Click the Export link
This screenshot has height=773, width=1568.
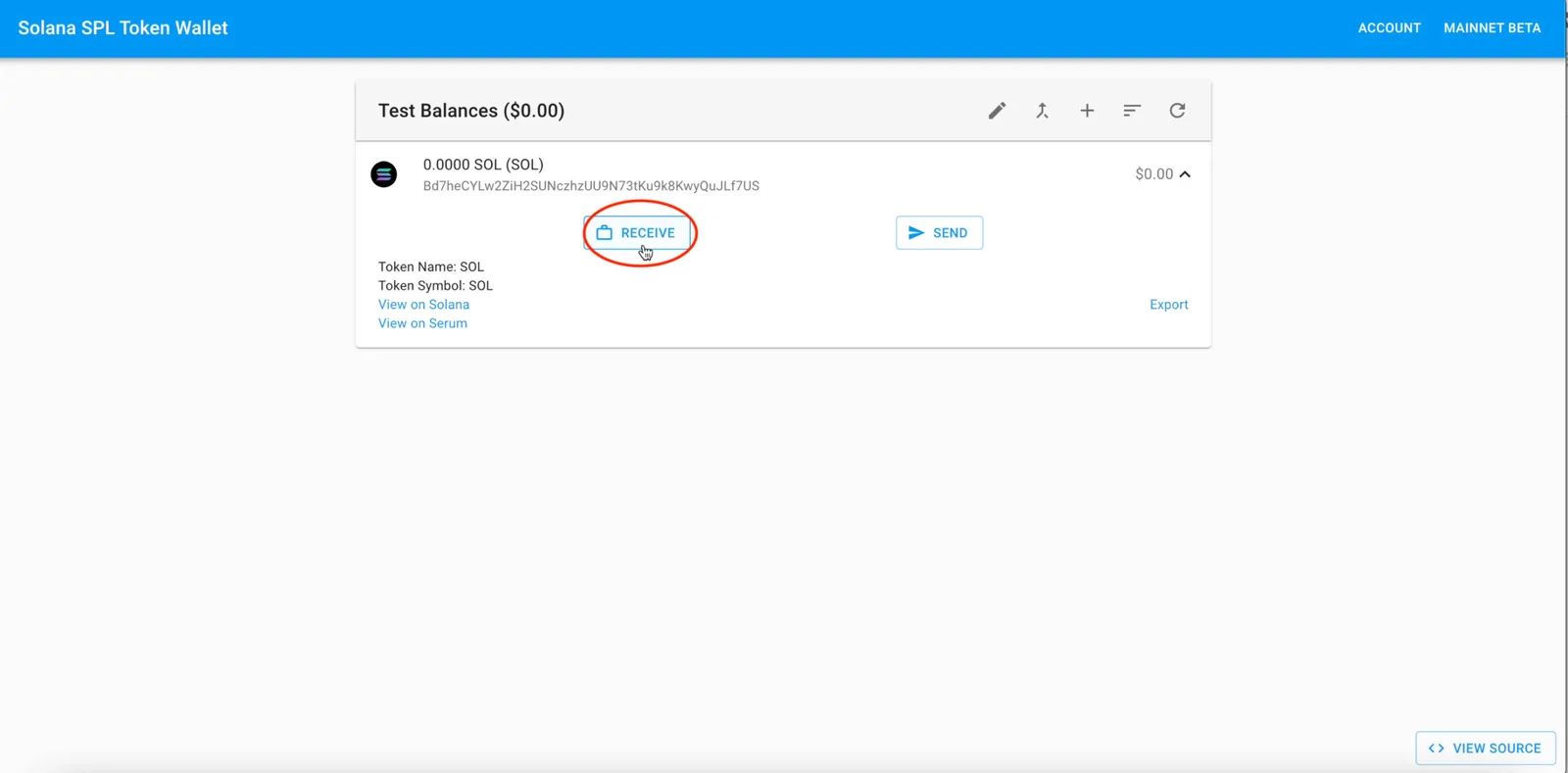click(x=1168, y=305)
